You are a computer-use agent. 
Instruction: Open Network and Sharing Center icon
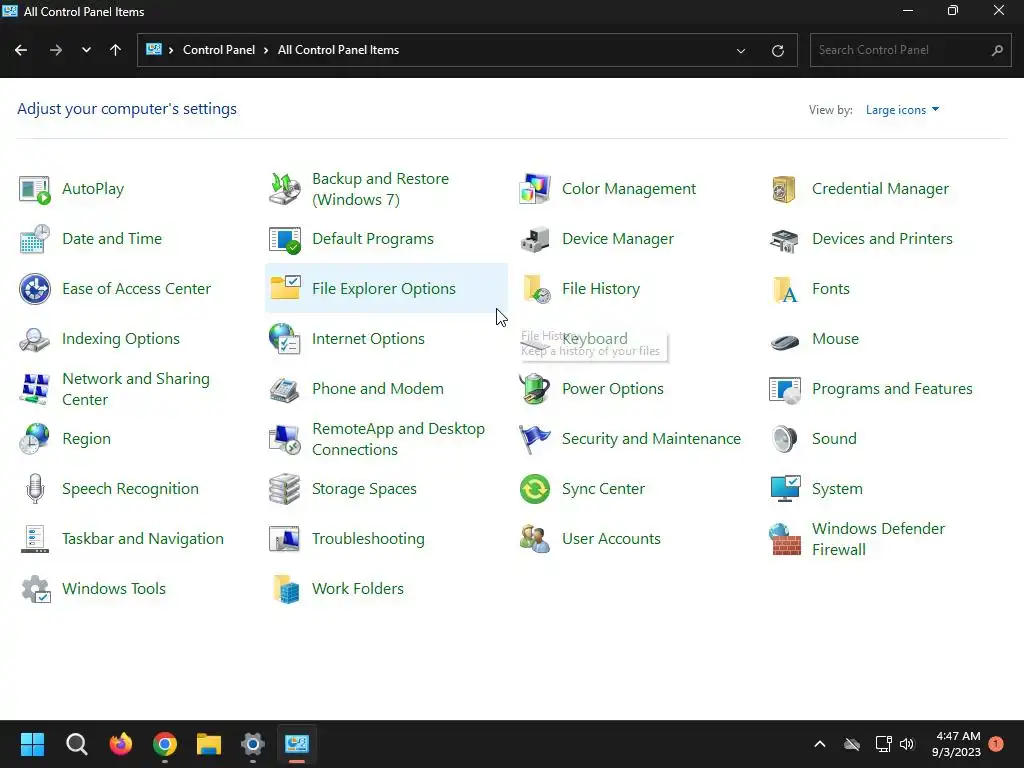click(35, 389)
